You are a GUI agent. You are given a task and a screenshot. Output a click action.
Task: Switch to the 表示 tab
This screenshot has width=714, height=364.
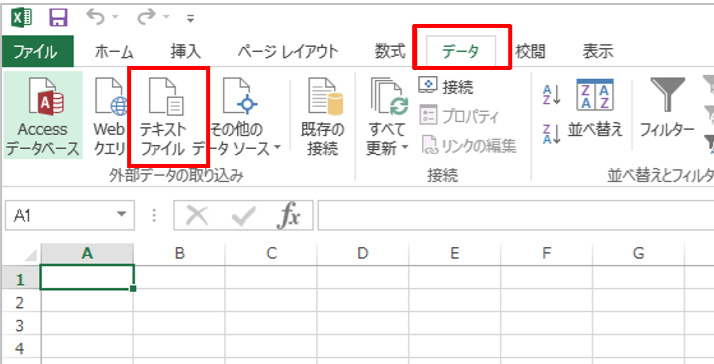pos(598,51)
